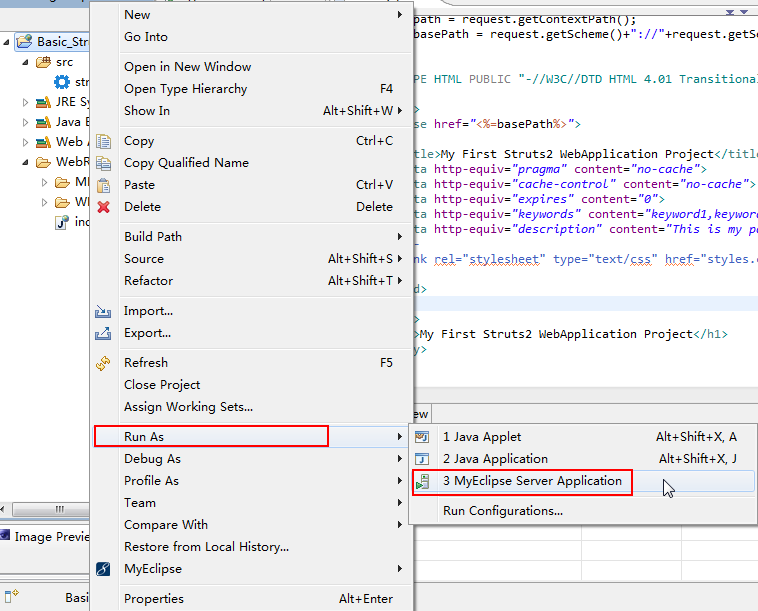Screen dimensions: 758x611
Task: Choose Open Type Hierarchy
Action: click(253, 89)
